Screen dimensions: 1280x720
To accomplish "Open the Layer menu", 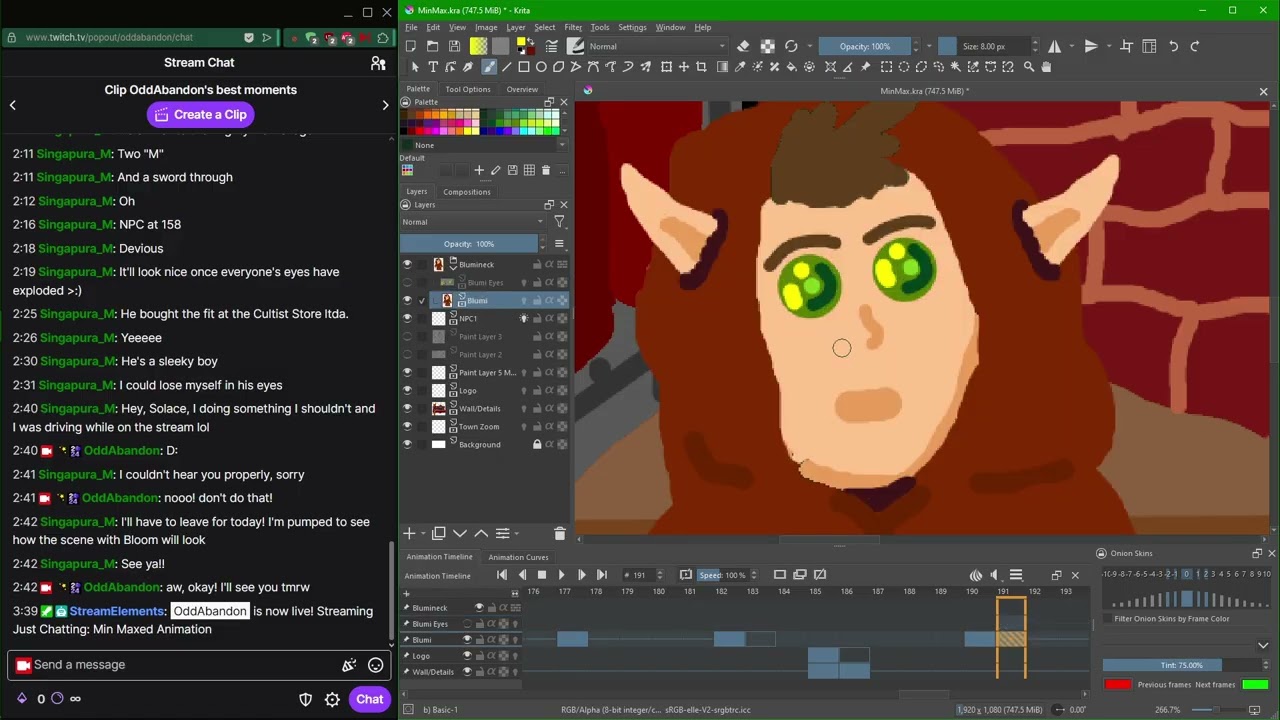I will pyautogui.click(x=516, y=27).
